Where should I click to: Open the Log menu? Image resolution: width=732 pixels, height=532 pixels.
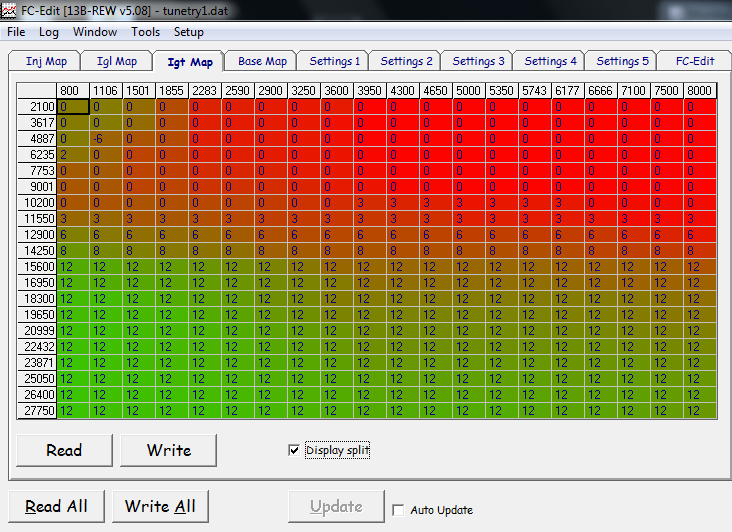pyautogui.click(x=49, y=32)
